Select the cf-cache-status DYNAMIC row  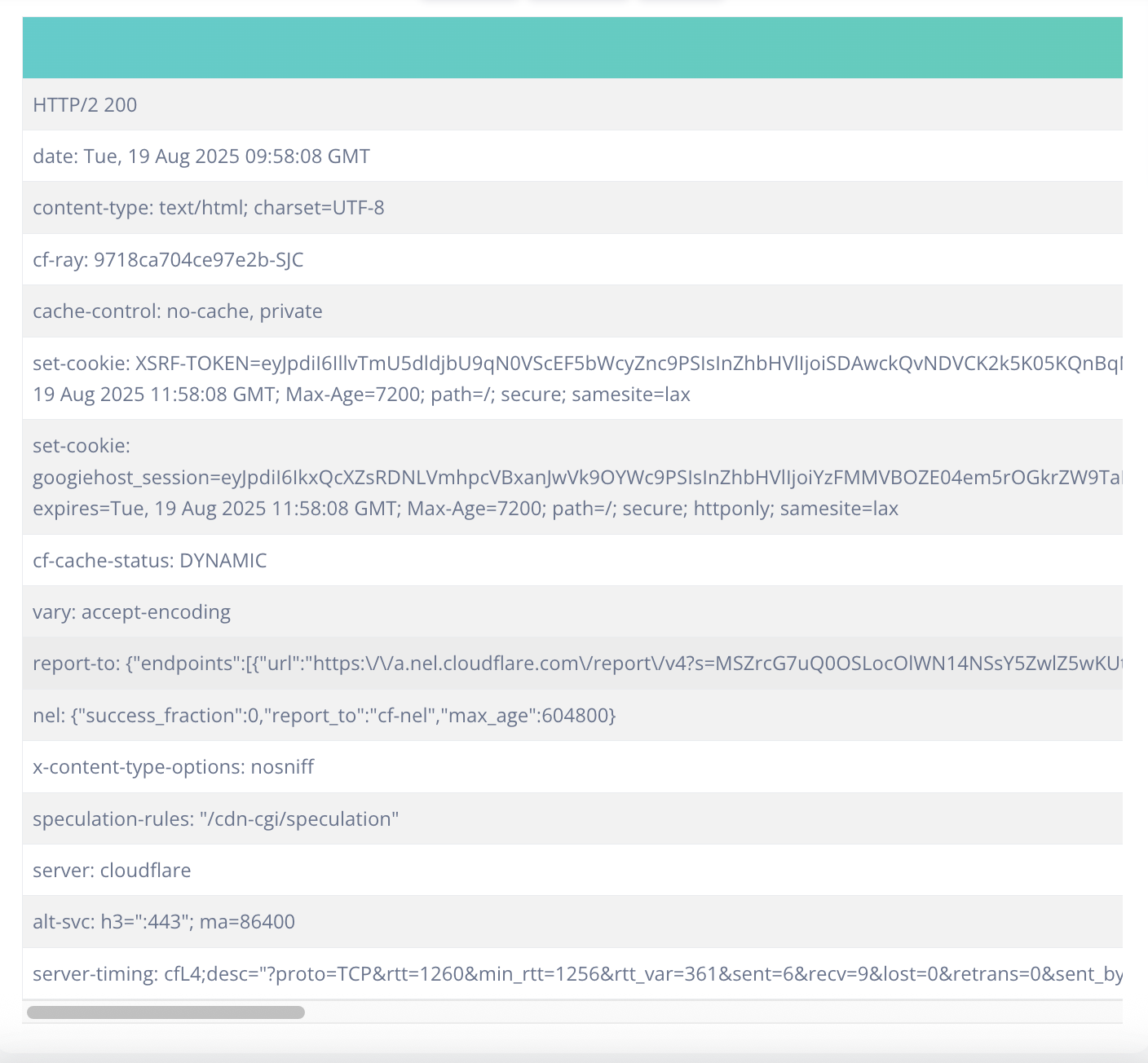(150, 561)
